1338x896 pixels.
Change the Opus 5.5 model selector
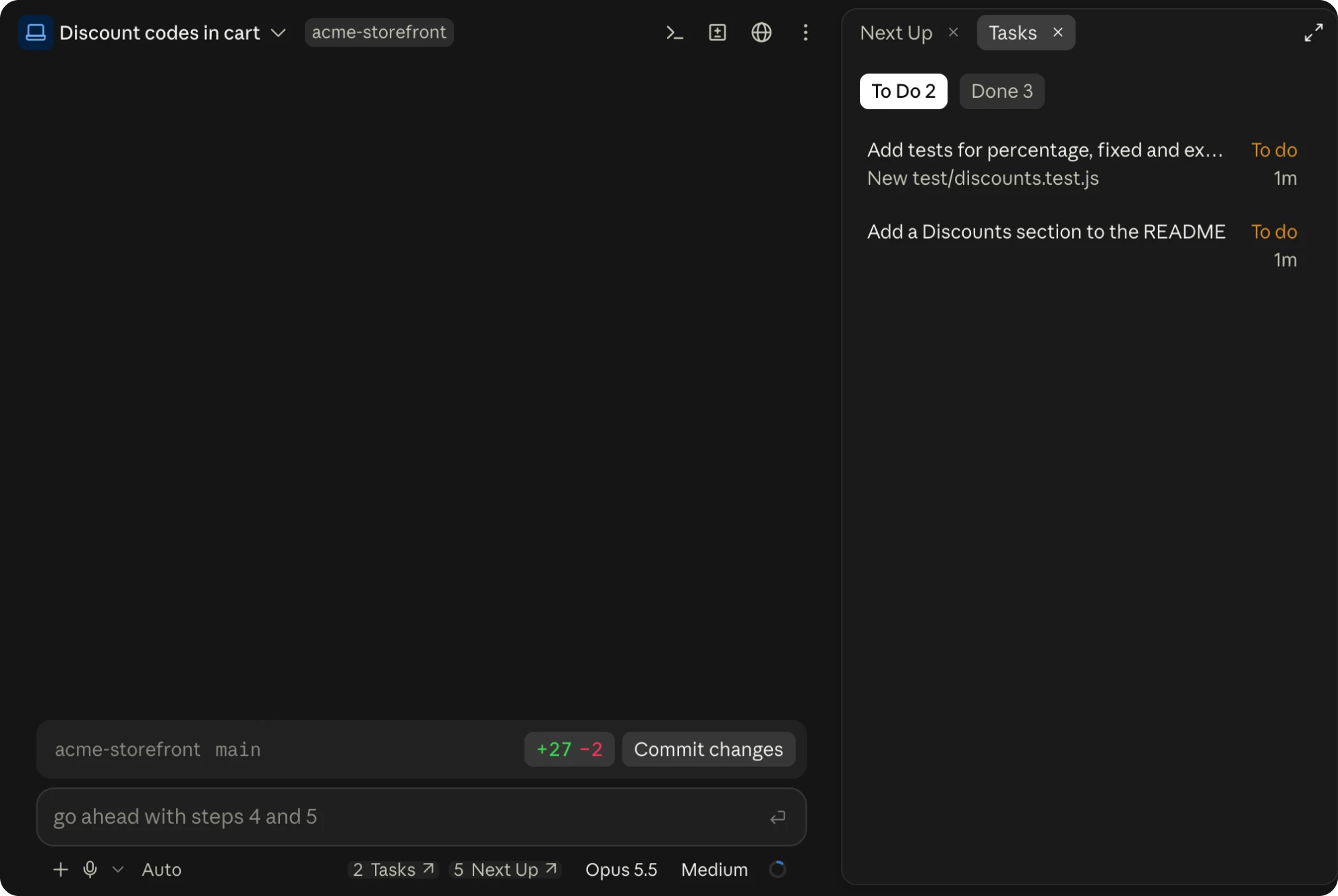point(621,870)
